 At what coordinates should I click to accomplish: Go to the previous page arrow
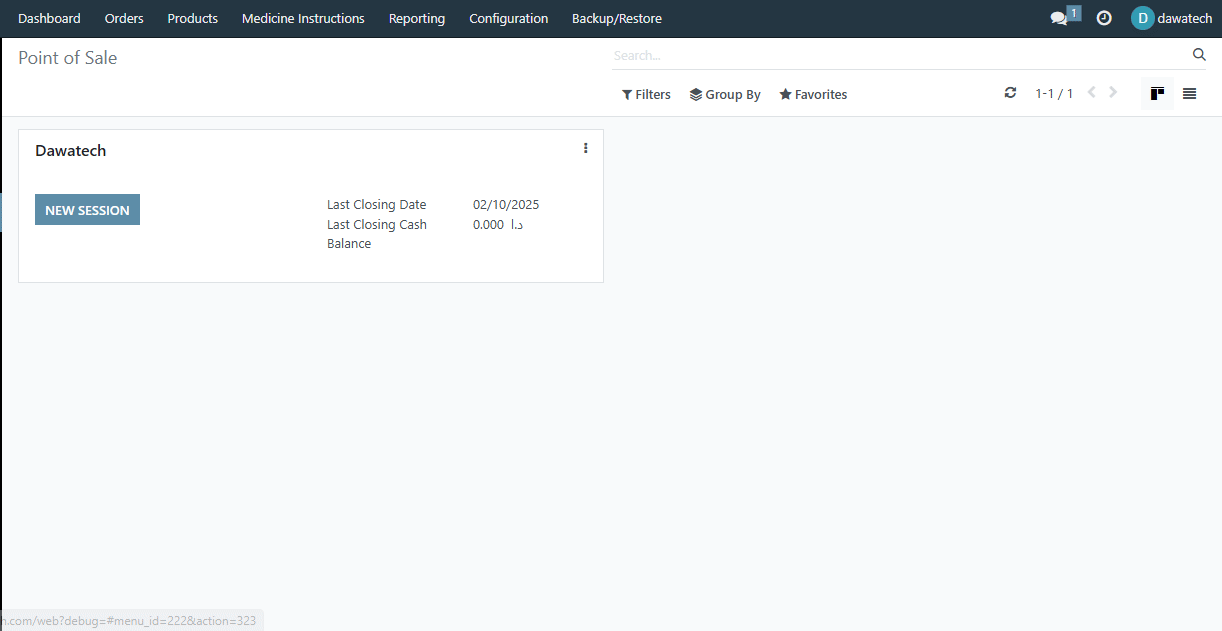[x=1091, y=93]
